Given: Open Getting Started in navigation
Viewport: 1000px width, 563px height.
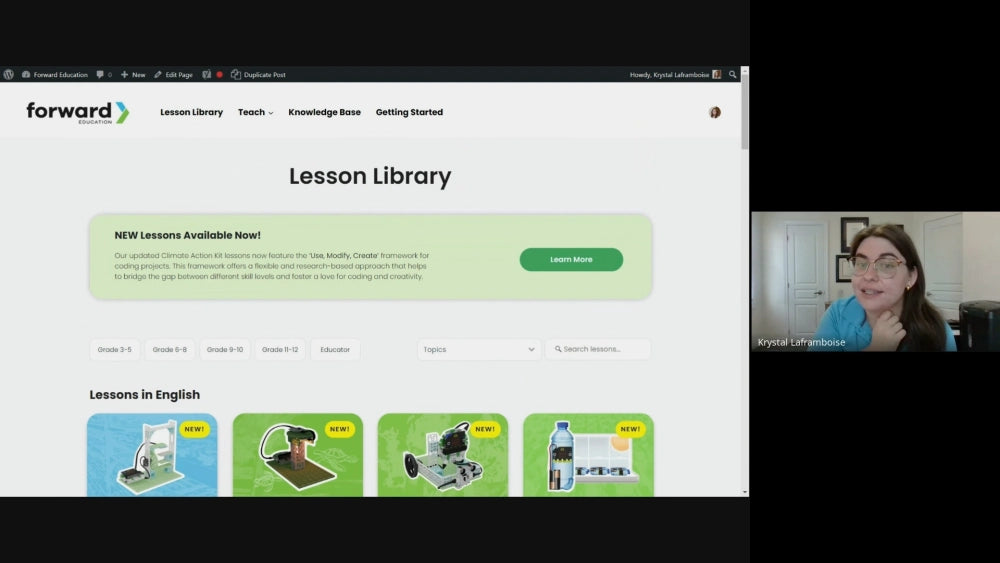Looking at the screenshot, I should tap(409, 113).
